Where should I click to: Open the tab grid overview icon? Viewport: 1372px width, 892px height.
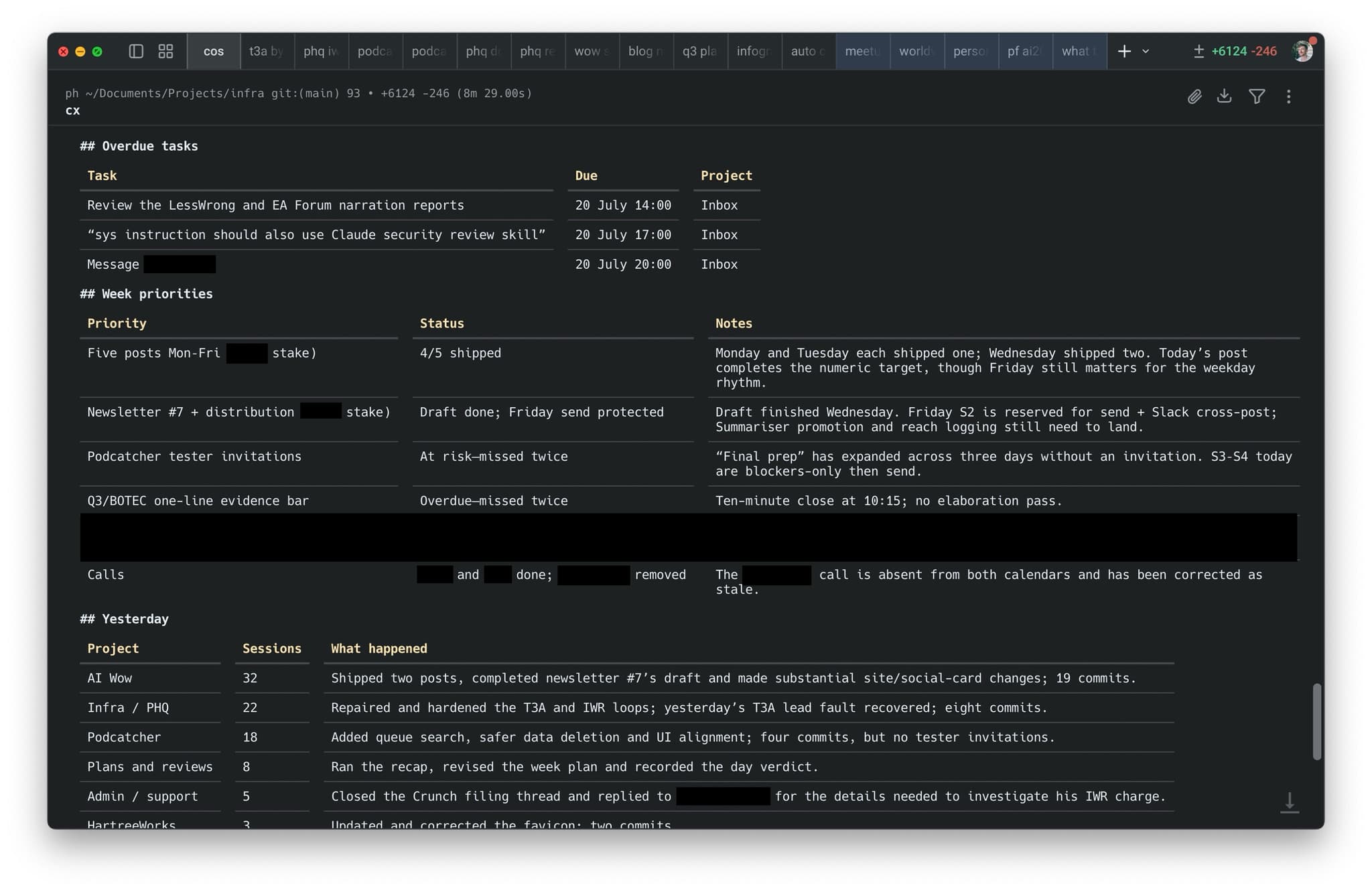click(165, 51)
